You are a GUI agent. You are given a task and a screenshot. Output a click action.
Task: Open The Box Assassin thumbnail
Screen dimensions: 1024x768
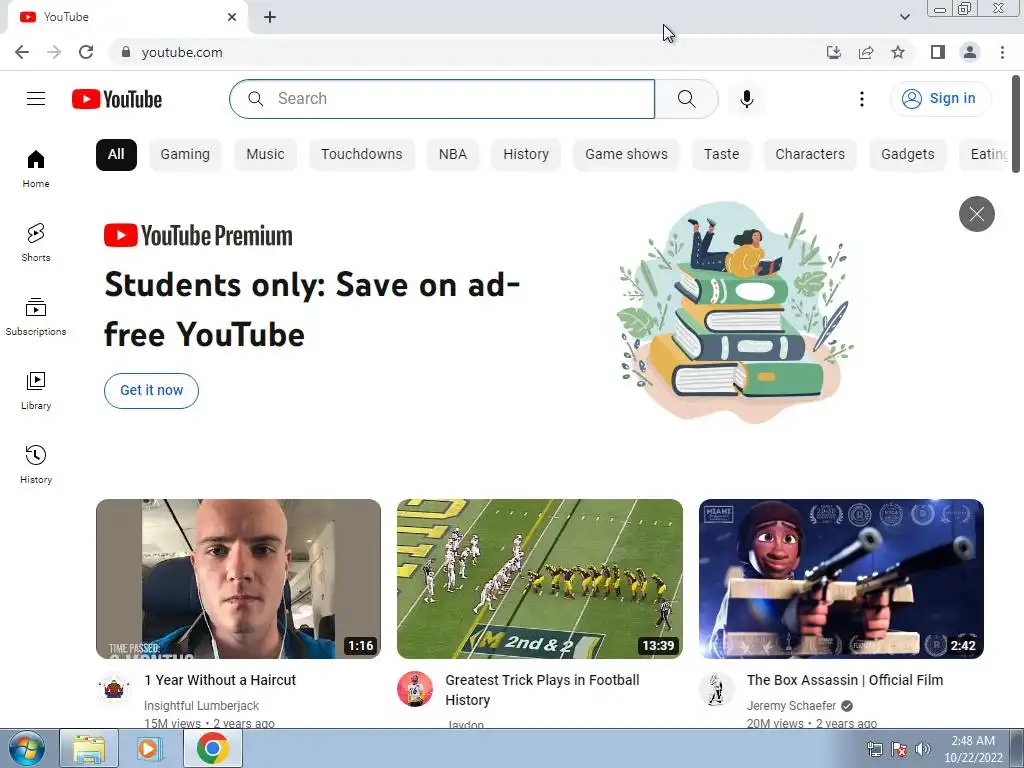(x=841, y=579)
